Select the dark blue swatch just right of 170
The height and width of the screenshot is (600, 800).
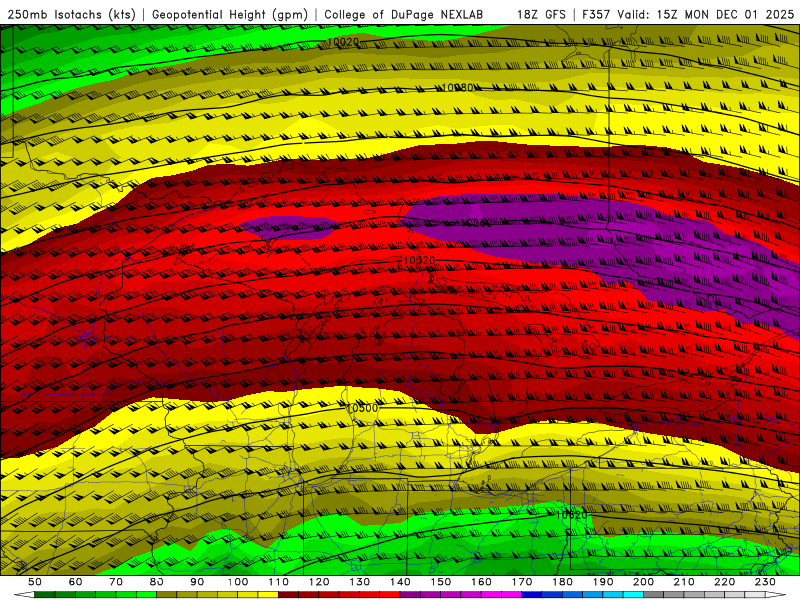[x=532, y=595]
